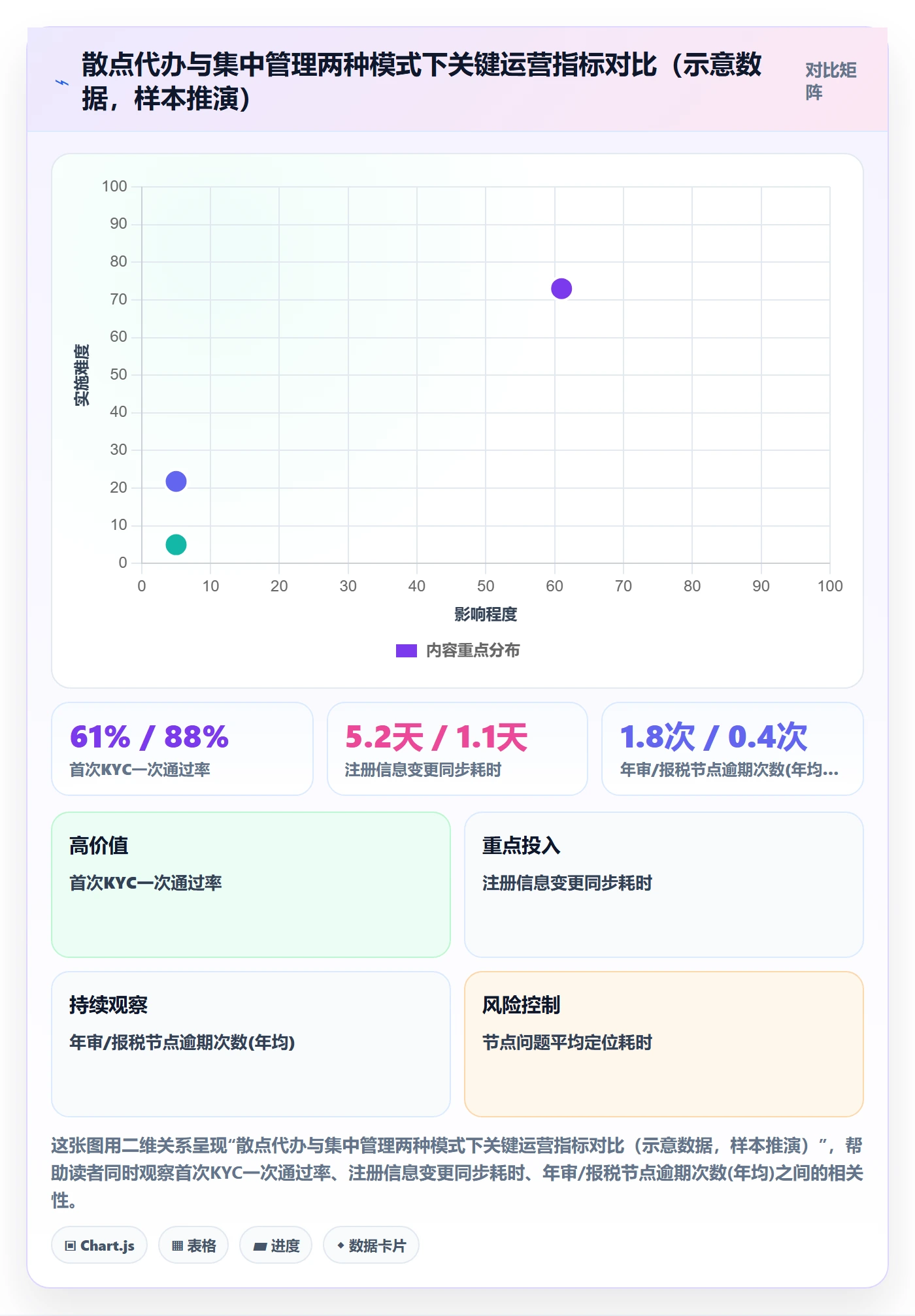Toggle the 内容重点分布 legend label
Image resolution: width=915 pixels, height=1316 pixels.
(473, 651)
